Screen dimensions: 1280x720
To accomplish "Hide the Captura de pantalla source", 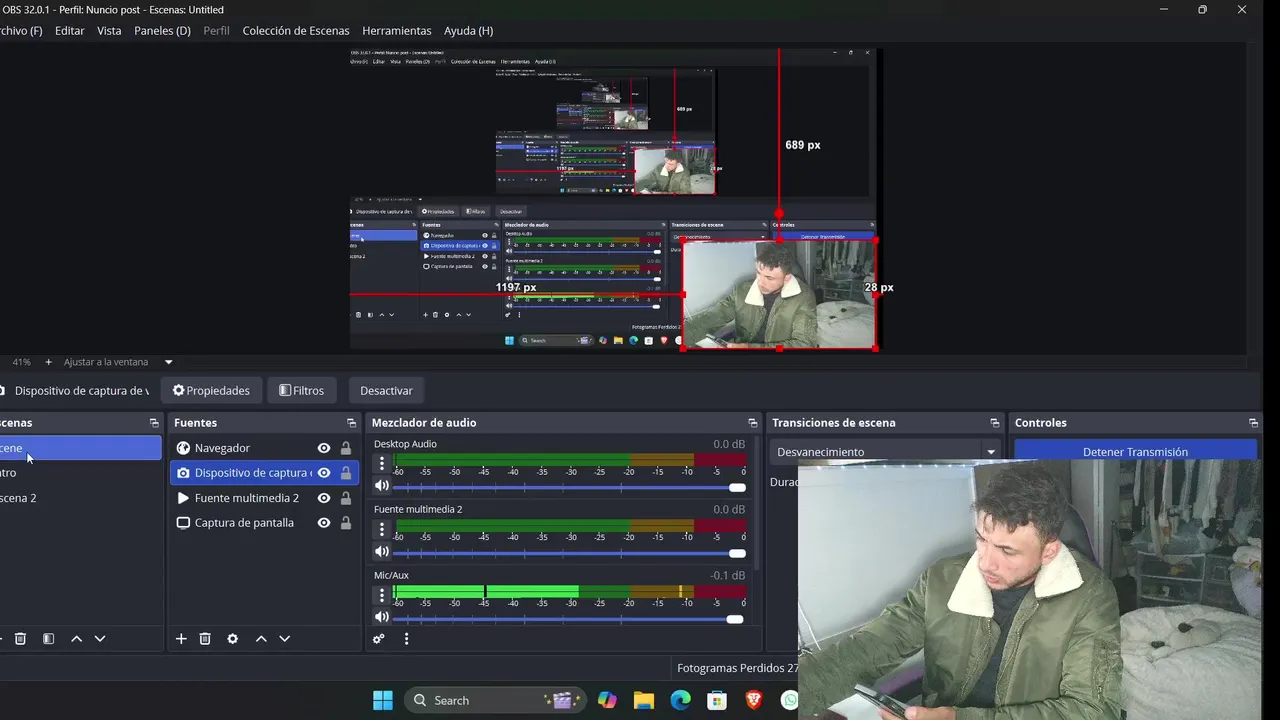I will (x=324, y=523).
